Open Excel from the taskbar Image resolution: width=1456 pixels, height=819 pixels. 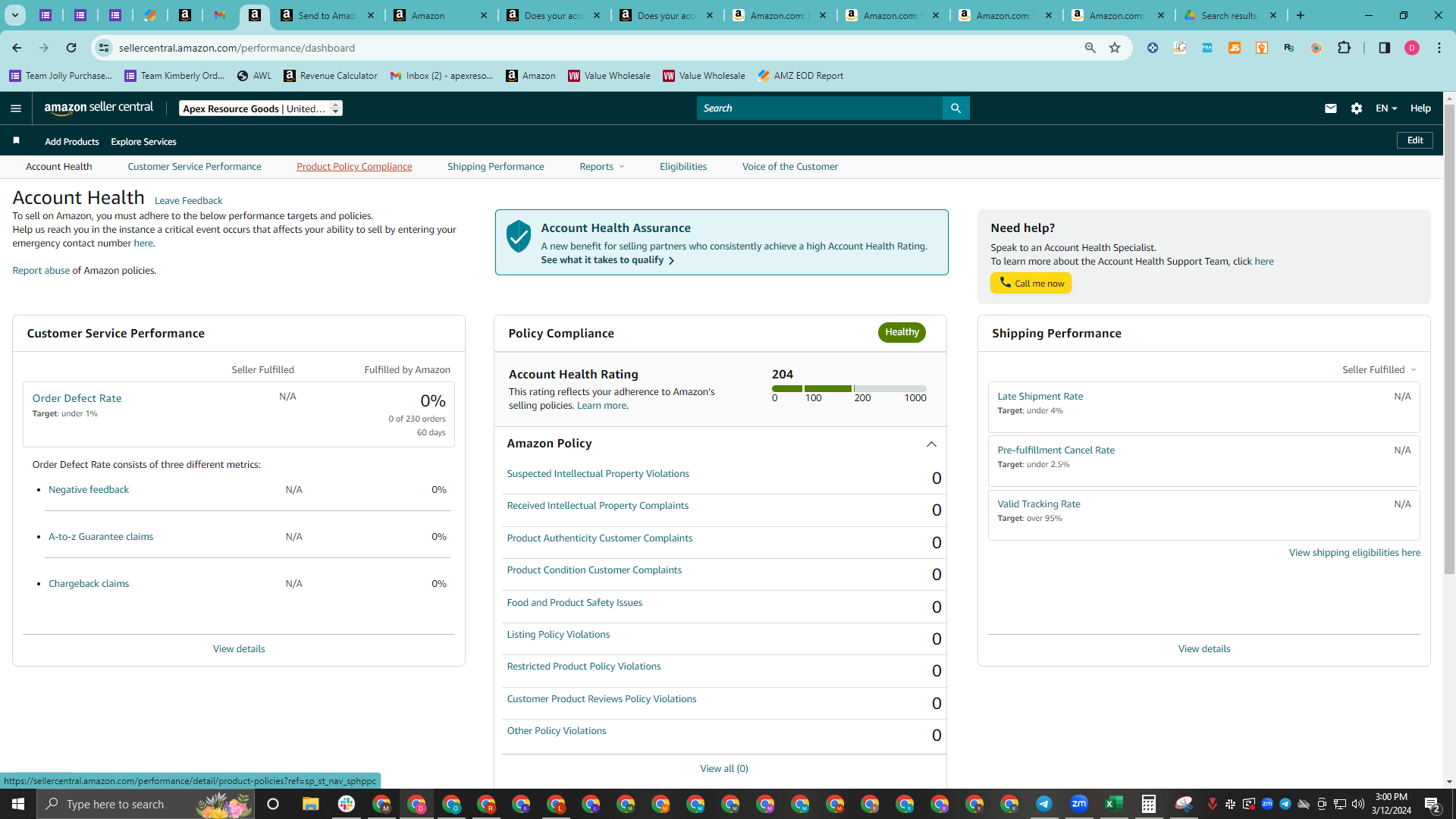pos(1114,804)
